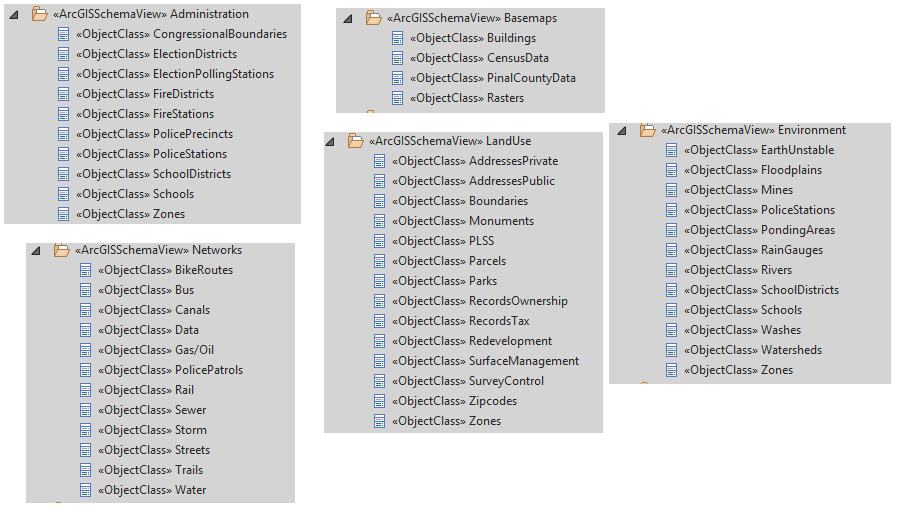This screenshot has width=901, height=513.
Task: Click the Sewer object class icon
Action: pos(86,410)
